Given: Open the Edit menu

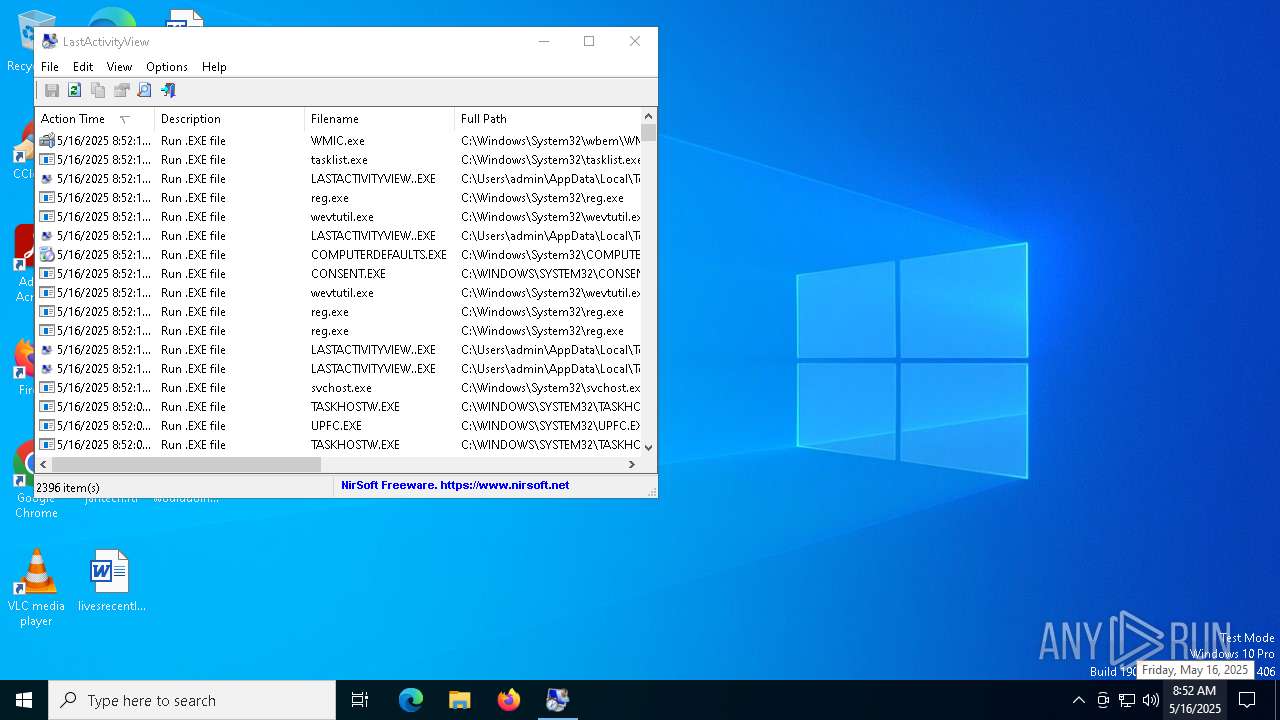Looking at the screenshot, I should coord(83,67).
